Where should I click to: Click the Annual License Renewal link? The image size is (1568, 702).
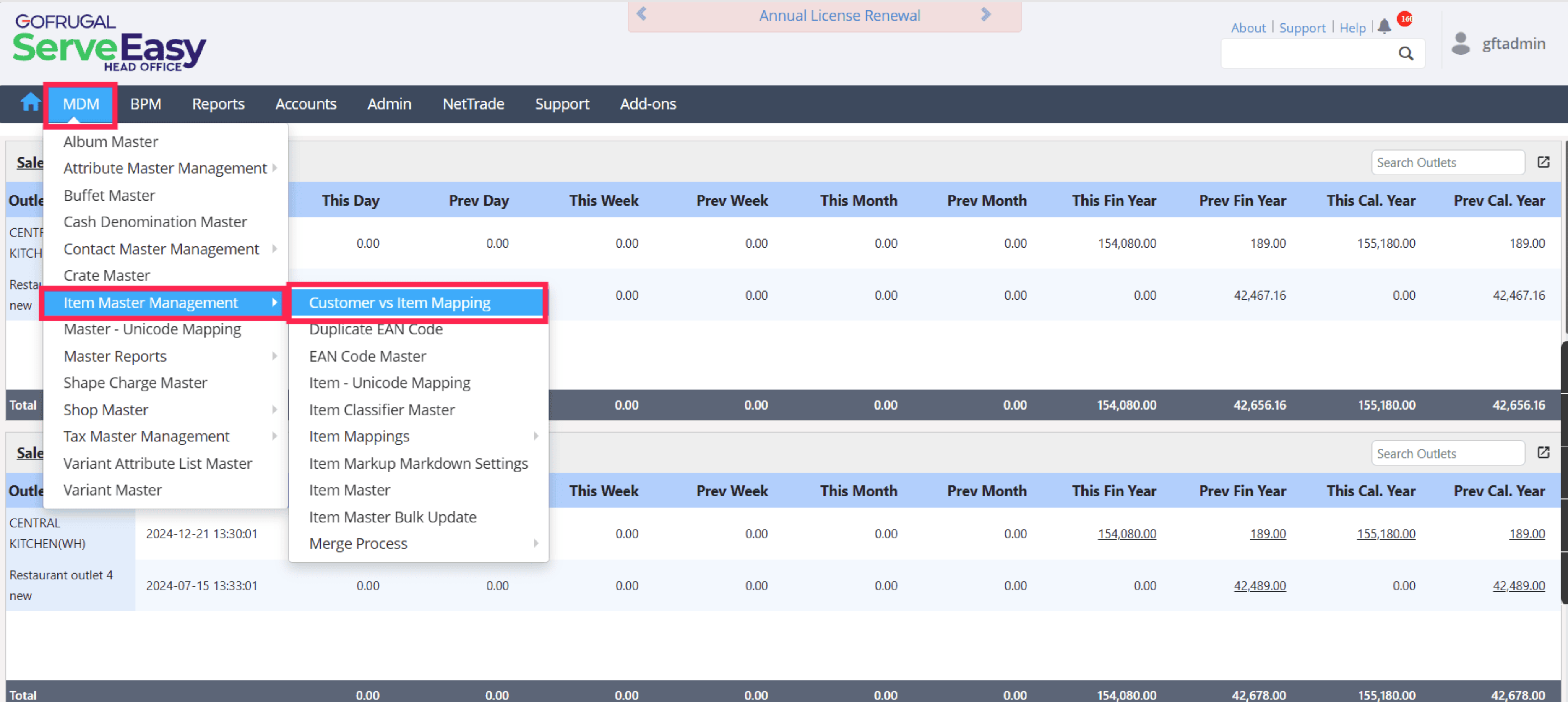(839, 15)
